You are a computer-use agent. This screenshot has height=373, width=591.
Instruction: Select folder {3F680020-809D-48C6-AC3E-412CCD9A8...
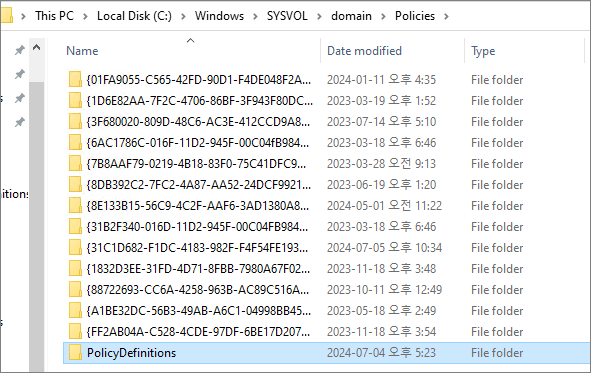click(198, 122)
